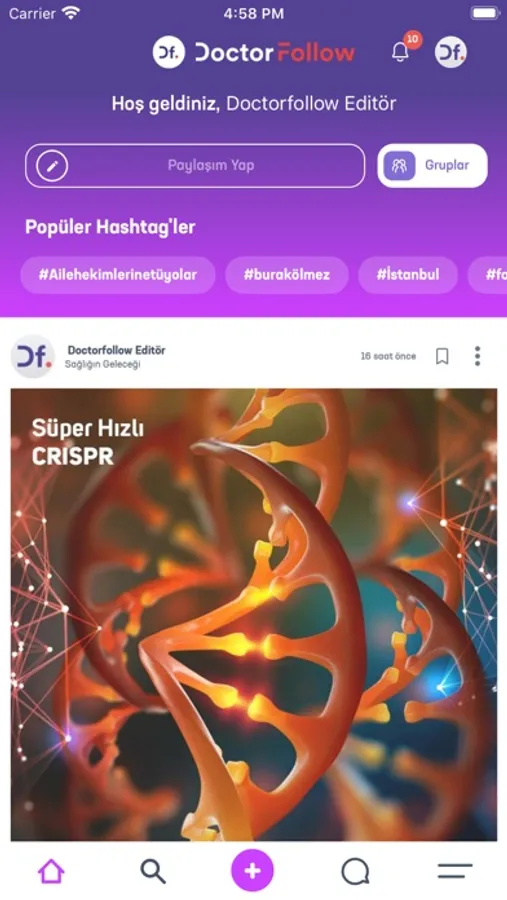507x900 pixels.
Task: Open the Gruplar button
Action: pyautogui.click(x=432, y=165)
